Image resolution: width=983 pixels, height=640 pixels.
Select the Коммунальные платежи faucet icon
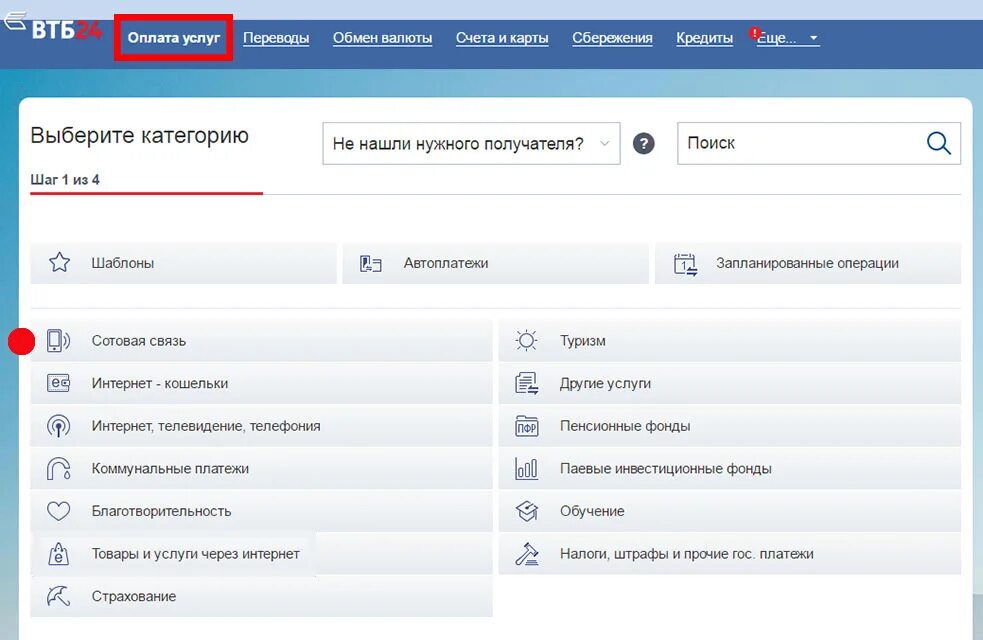(59, 468)
